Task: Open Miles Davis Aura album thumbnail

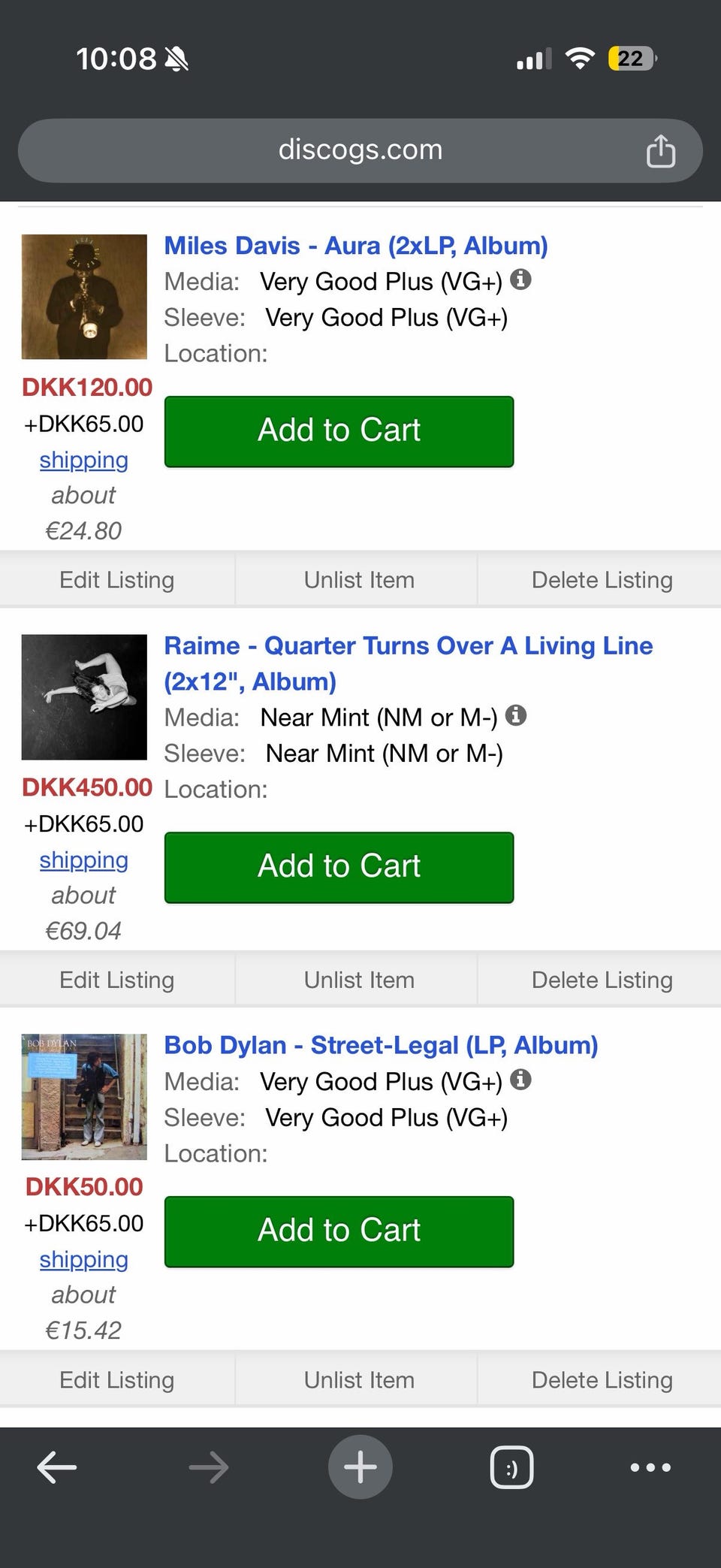Action: (84, 297)
